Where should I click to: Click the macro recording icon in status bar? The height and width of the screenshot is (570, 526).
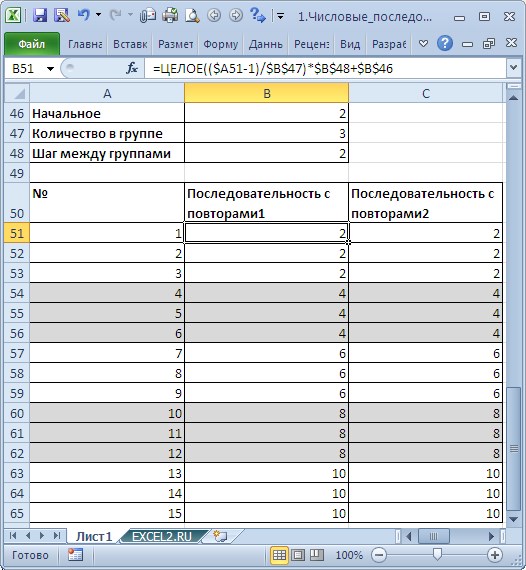pyautogui.click(x=75, y=555)
